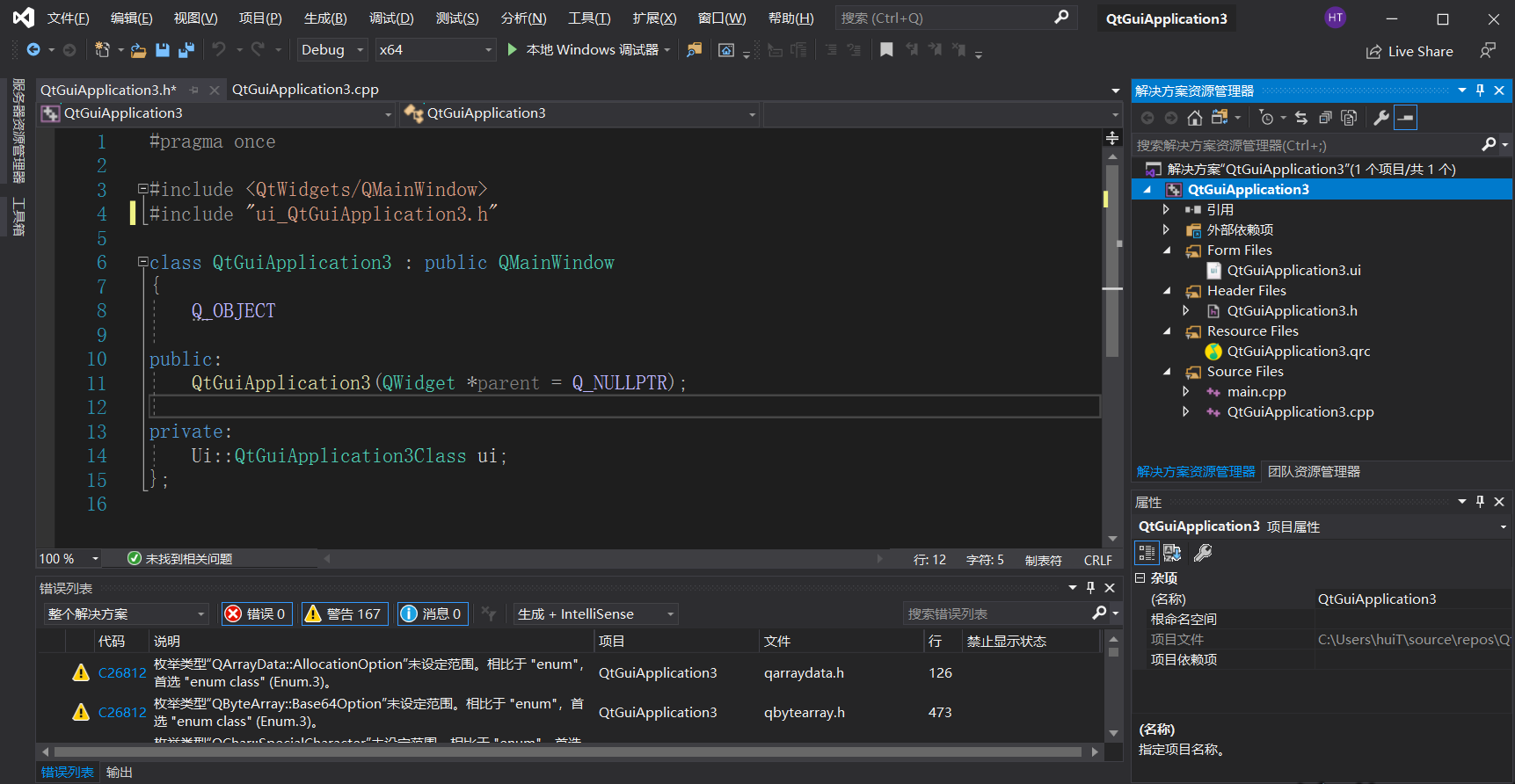Screen dimensions: 1515x784
Task: Open the 编辑(E) menu
Action: [132, 18]
